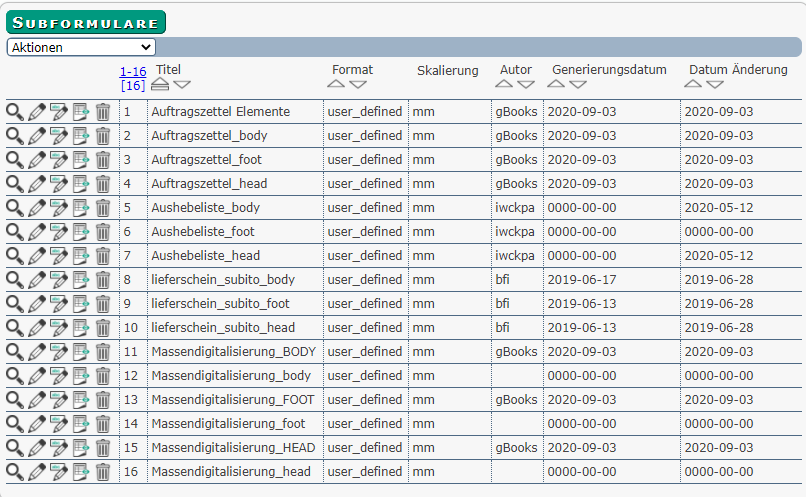The height and width of the screenshot is (497, 806).
Task: Open the Aktionen dropdown
Action: 81,47
